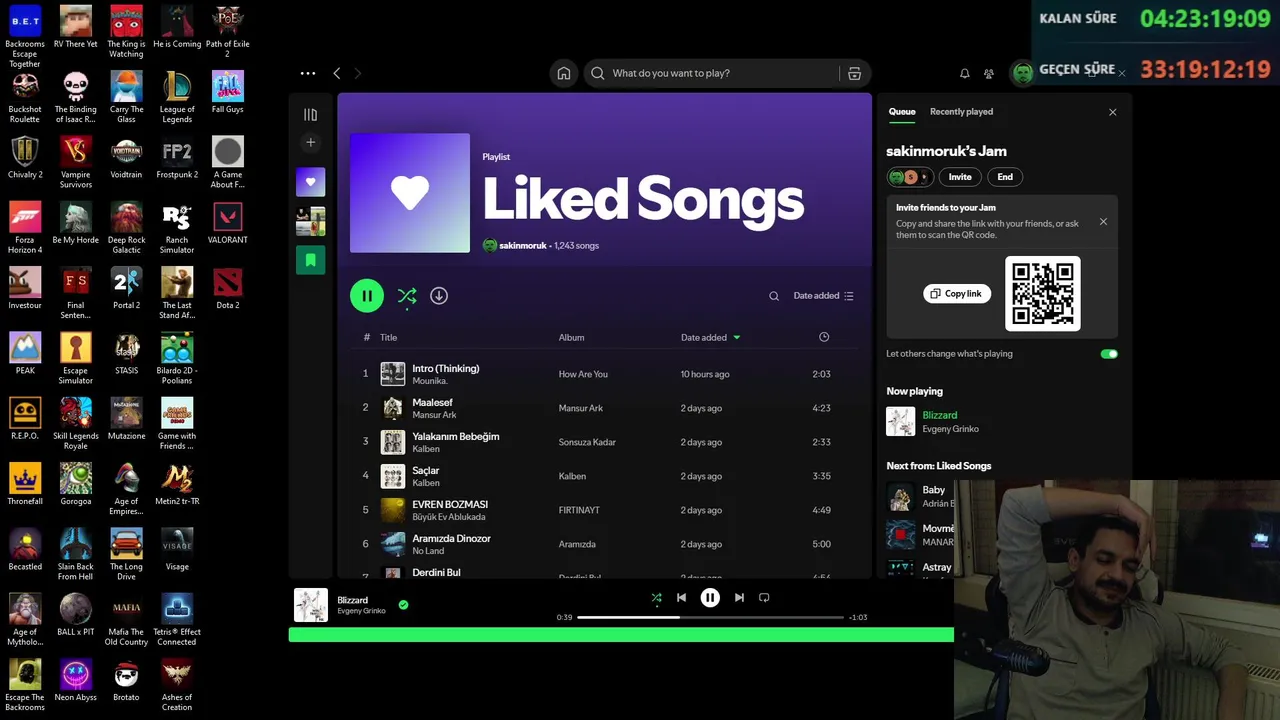
Task: Sort by Album column header
Action: point(571,337)
